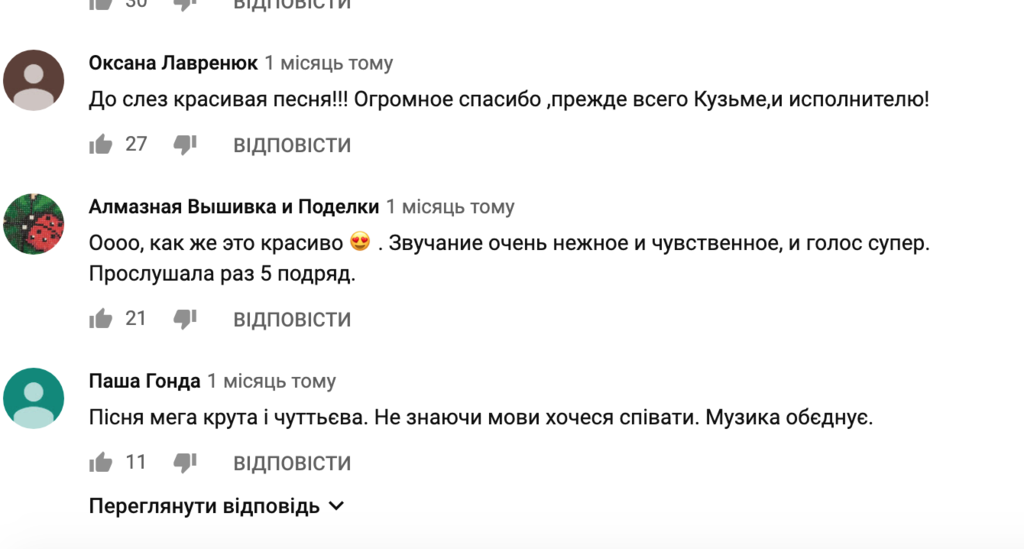This screenshot has width=1024, height=549.
Task: Dislike Алмазная Вышивка и Поделки's comment
Action: 185,319
